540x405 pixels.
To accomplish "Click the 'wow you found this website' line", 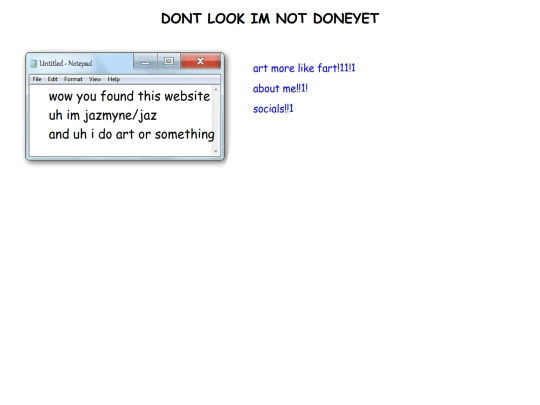I will (x=129, y=96).
